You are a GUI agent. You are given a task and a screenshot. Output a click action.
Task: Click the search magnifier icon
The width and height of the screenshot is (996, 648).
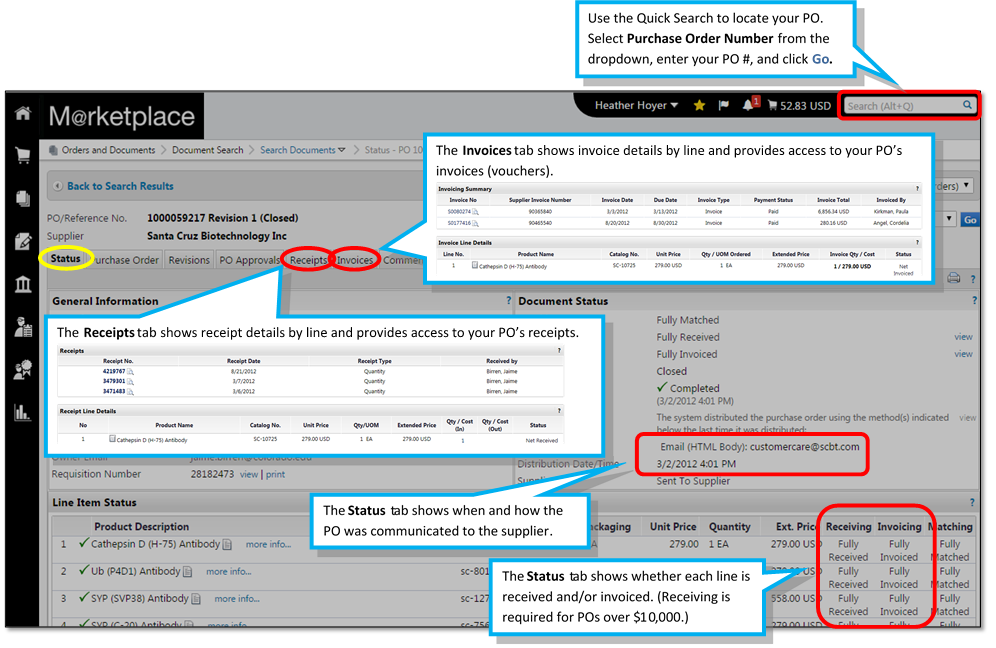(966, 105)
